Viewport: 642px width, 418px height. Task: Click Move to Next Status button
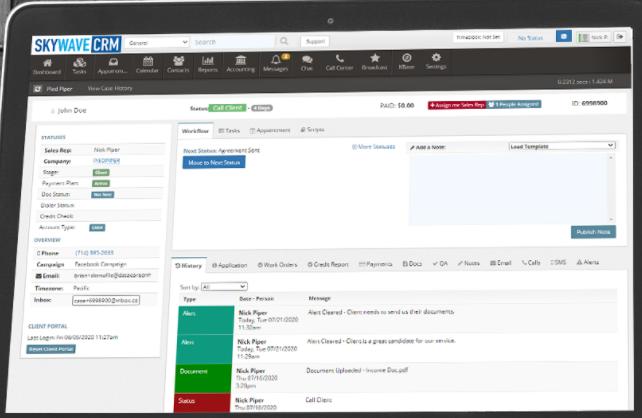pos(214,163)
